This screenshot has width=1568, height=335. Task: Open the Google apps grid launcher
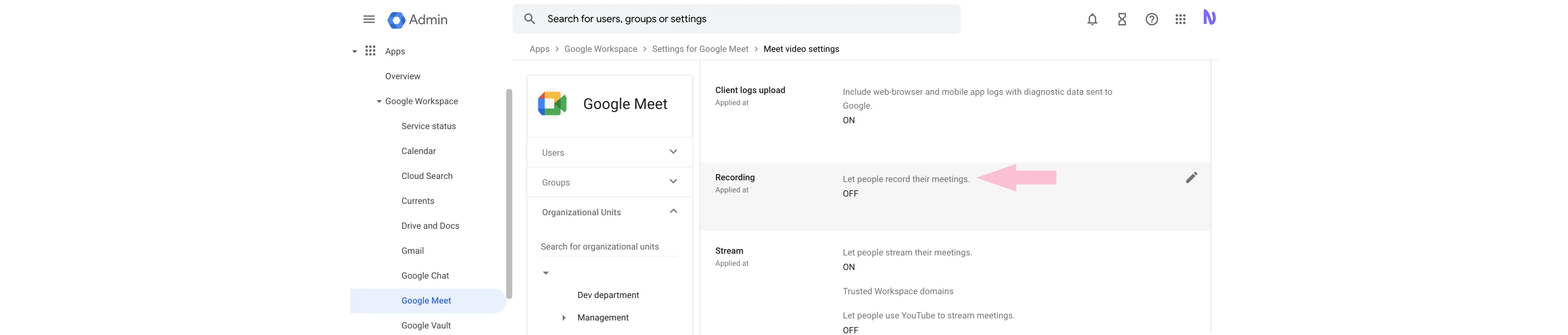click(1180, 20)
